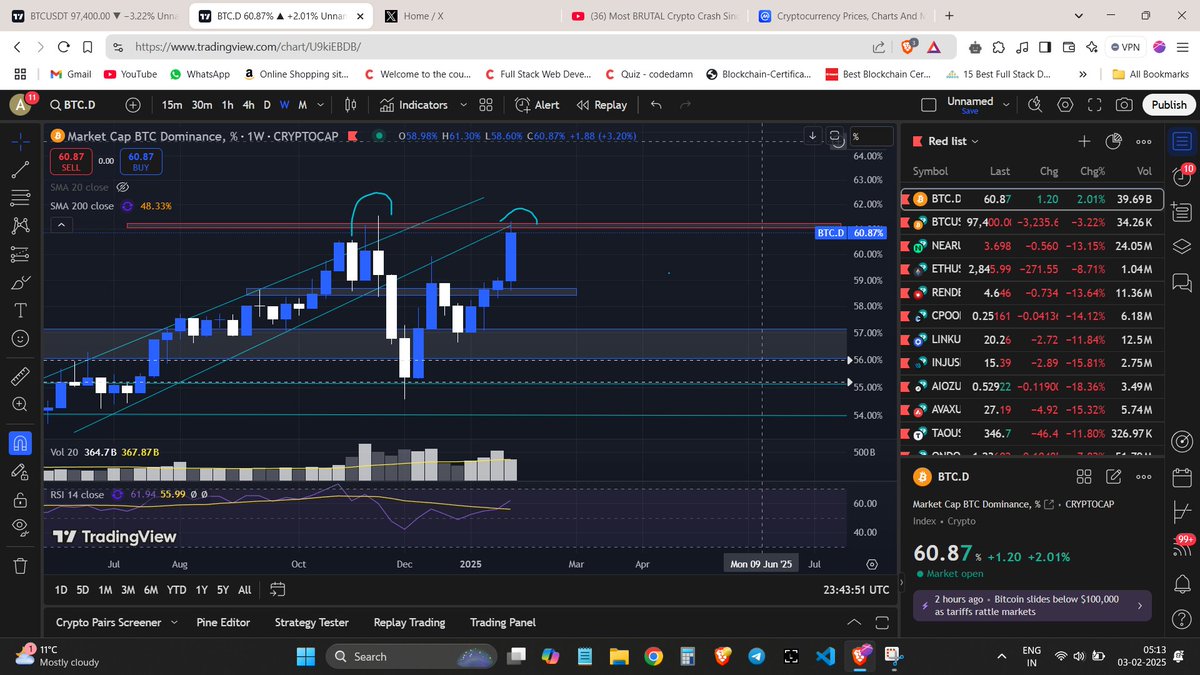The width and height of the screenshot is (1200, 675).
Task: Click the trash remove objects icon
Action: 20,565
